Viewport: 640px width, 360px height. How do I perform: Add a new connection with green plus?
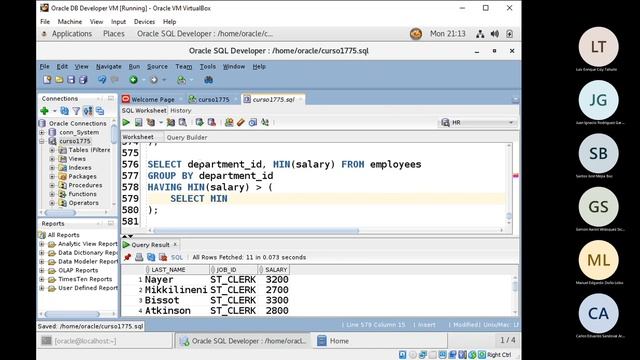click(x=44, y=111)
